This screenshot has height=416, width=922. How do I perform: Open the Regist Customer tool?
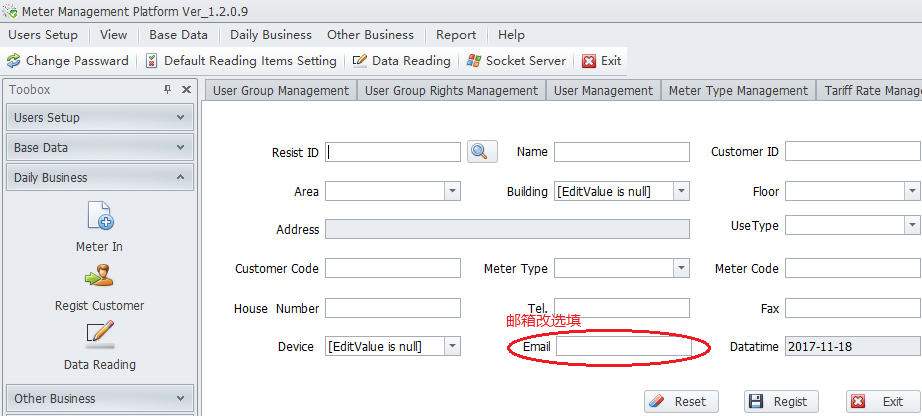[99, 276]
